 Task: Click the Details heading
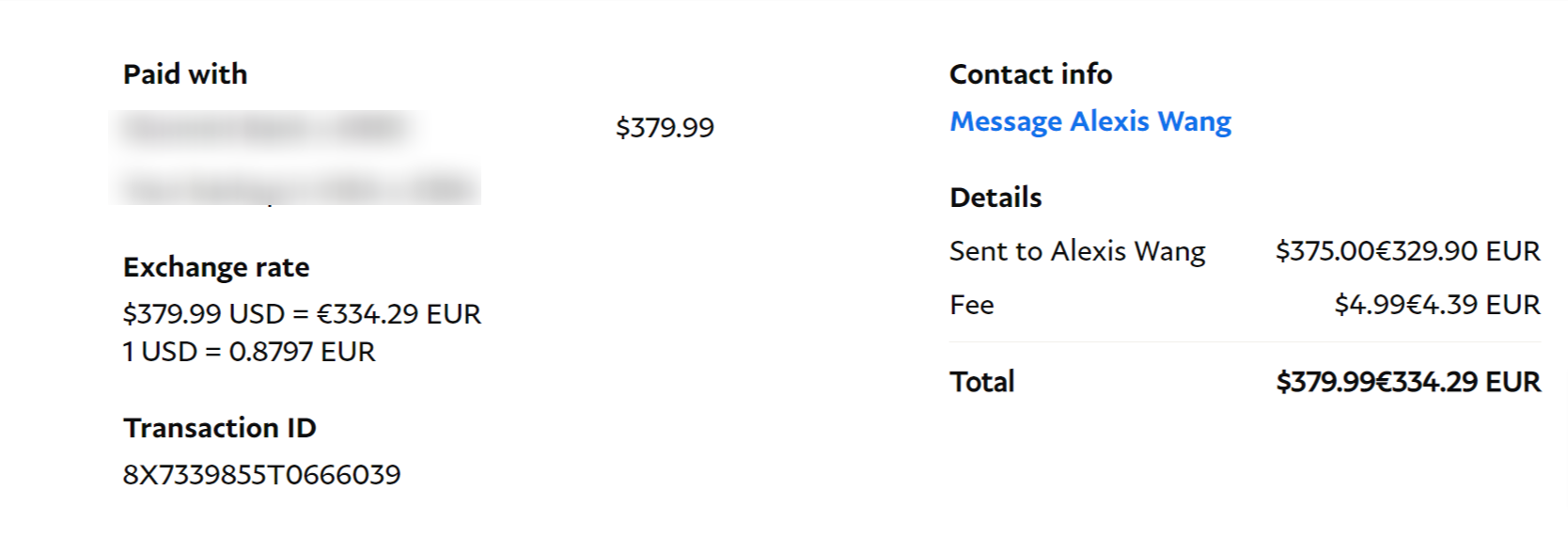pos(996,198)
